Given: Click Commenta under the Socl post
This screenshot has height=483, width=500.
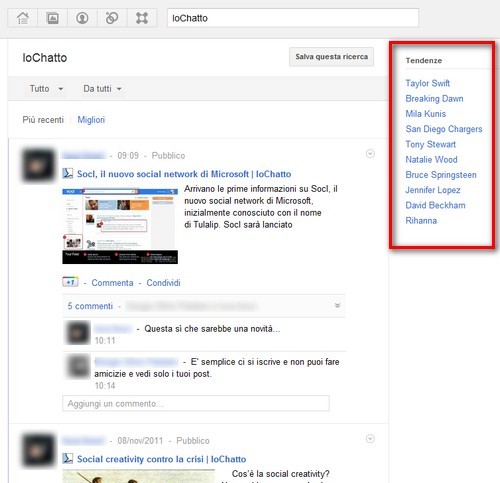Looking at the screenshot, I should [112, 283].
